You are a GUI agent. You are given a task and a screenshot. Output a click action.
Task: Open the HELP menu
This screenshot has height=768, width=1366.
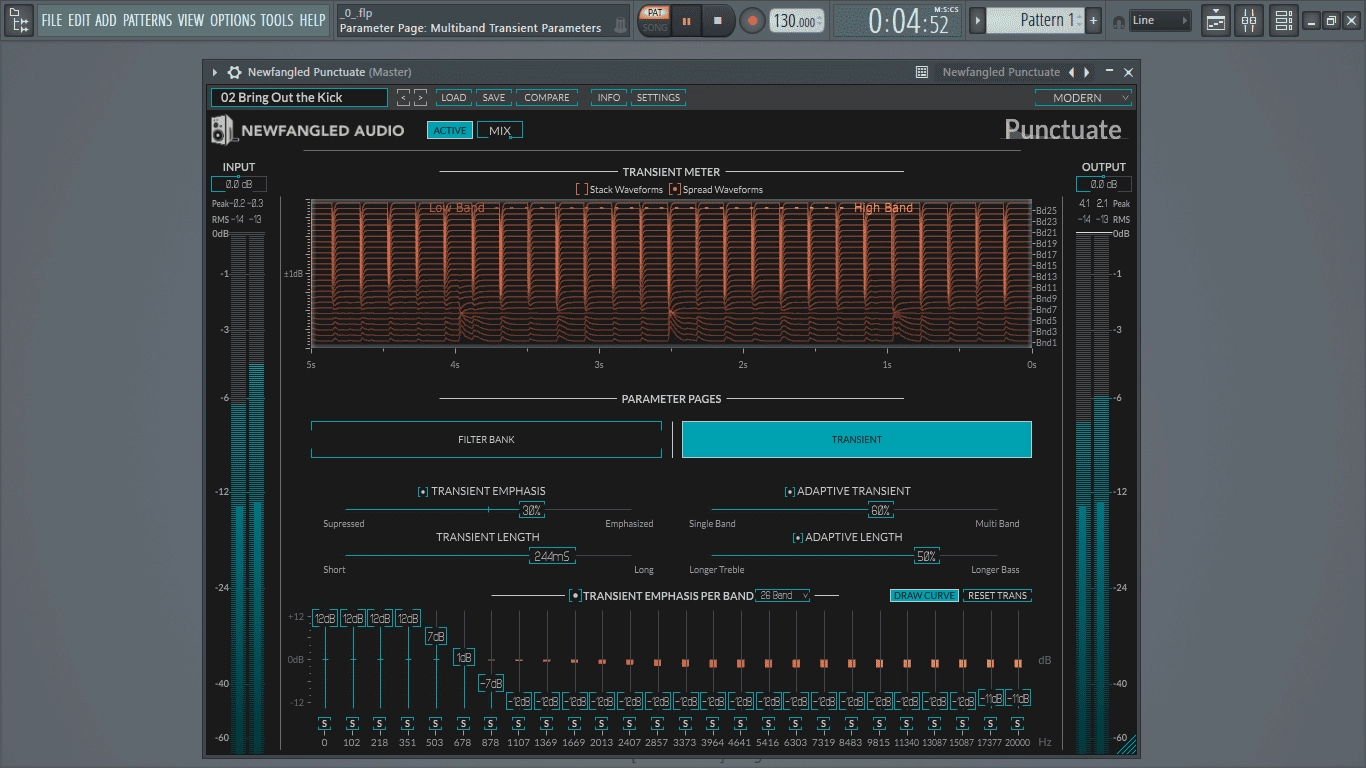(x=313, y=20)
